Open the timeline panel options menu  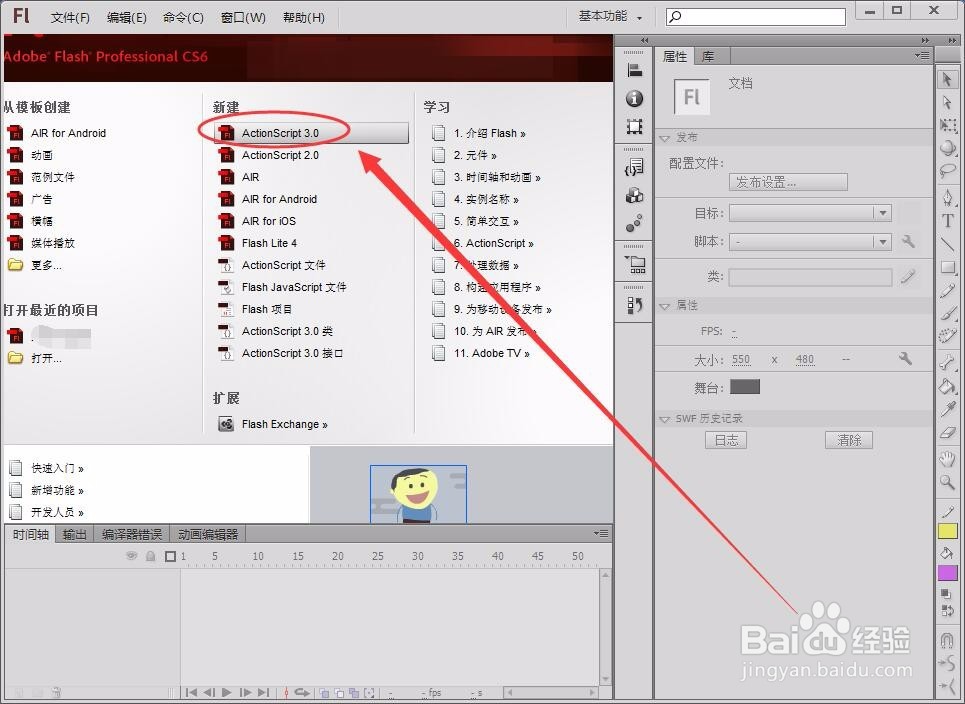click(601, 534)
